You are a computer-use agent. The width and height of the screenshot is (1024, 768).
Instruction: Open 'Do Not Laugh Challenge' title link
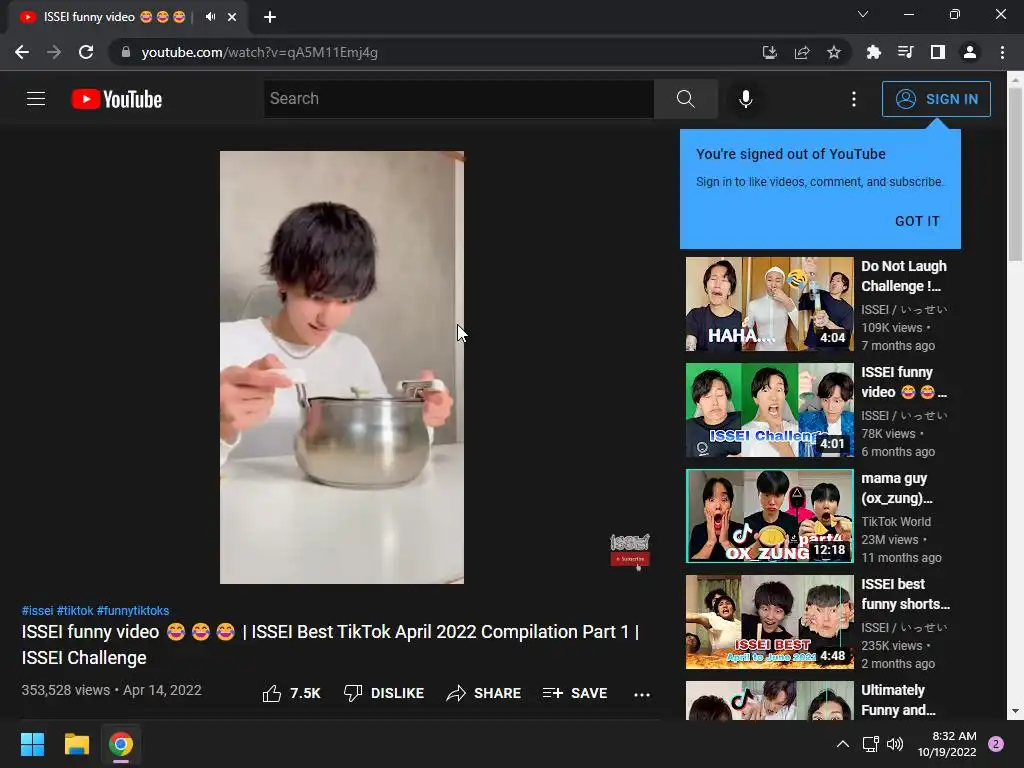pos(904,276)
